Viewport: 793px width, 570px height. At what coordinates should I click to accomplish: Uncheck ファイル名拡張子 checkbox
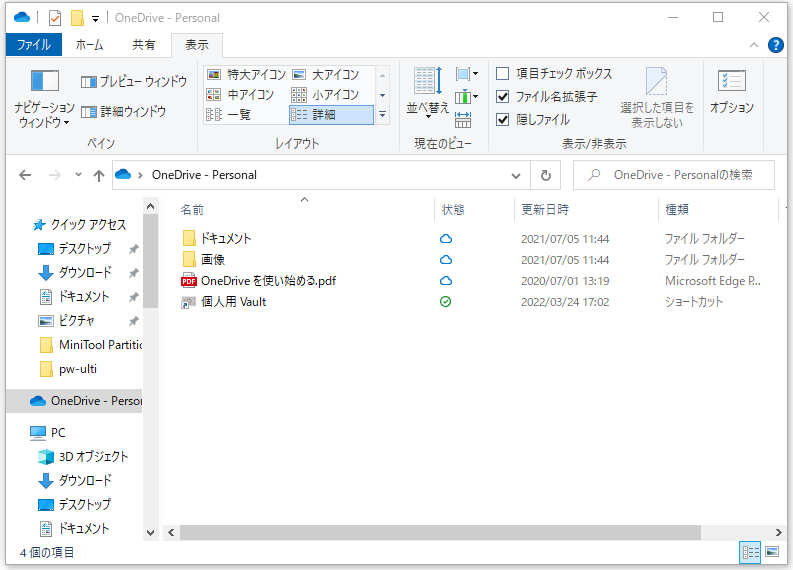pos(502,97)
